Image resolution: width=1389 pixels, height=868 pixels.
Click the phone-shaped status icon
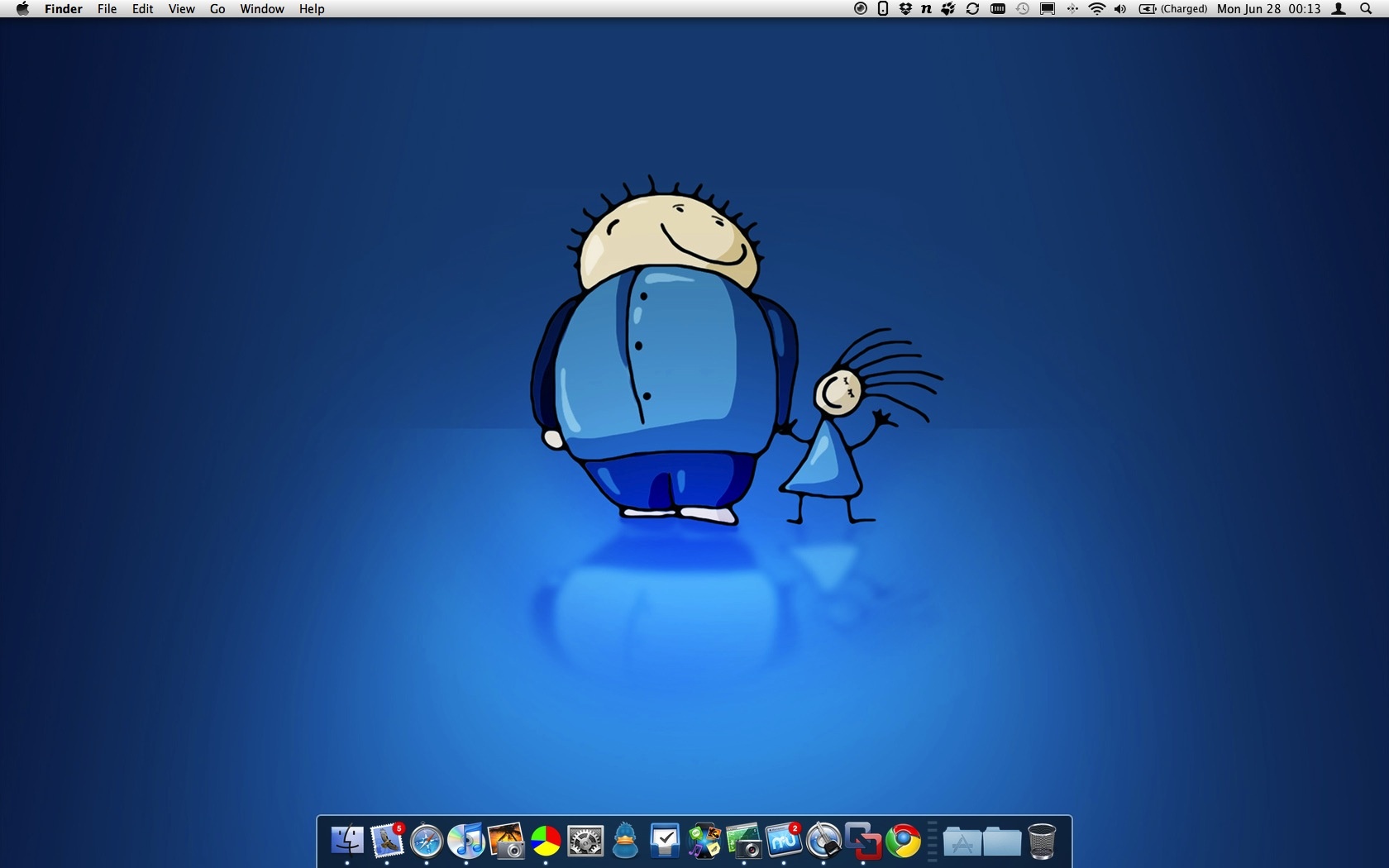coord(883,9)
